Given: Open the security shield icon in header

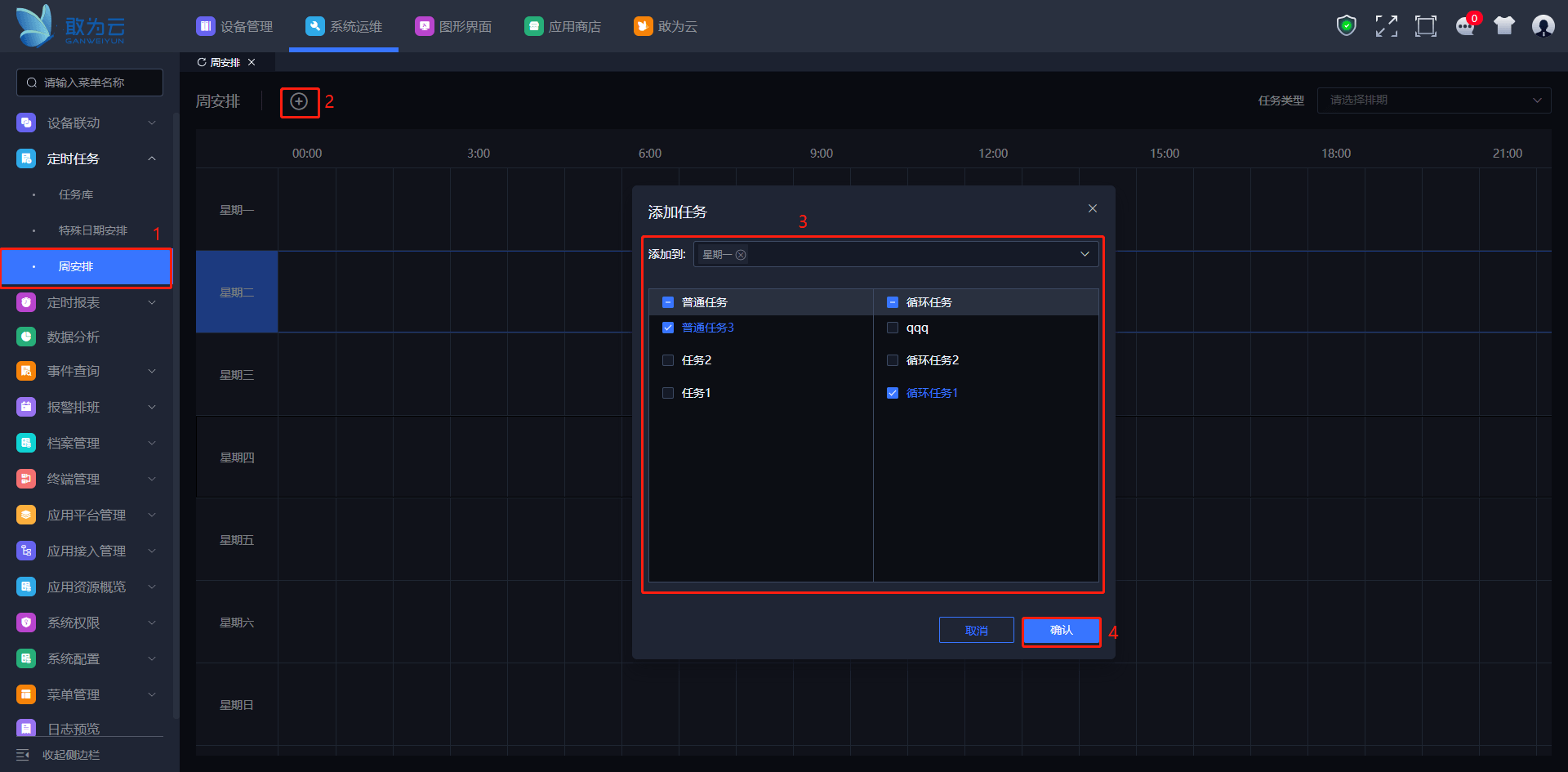Looking at the screenshot, I should click(1346, 26).
